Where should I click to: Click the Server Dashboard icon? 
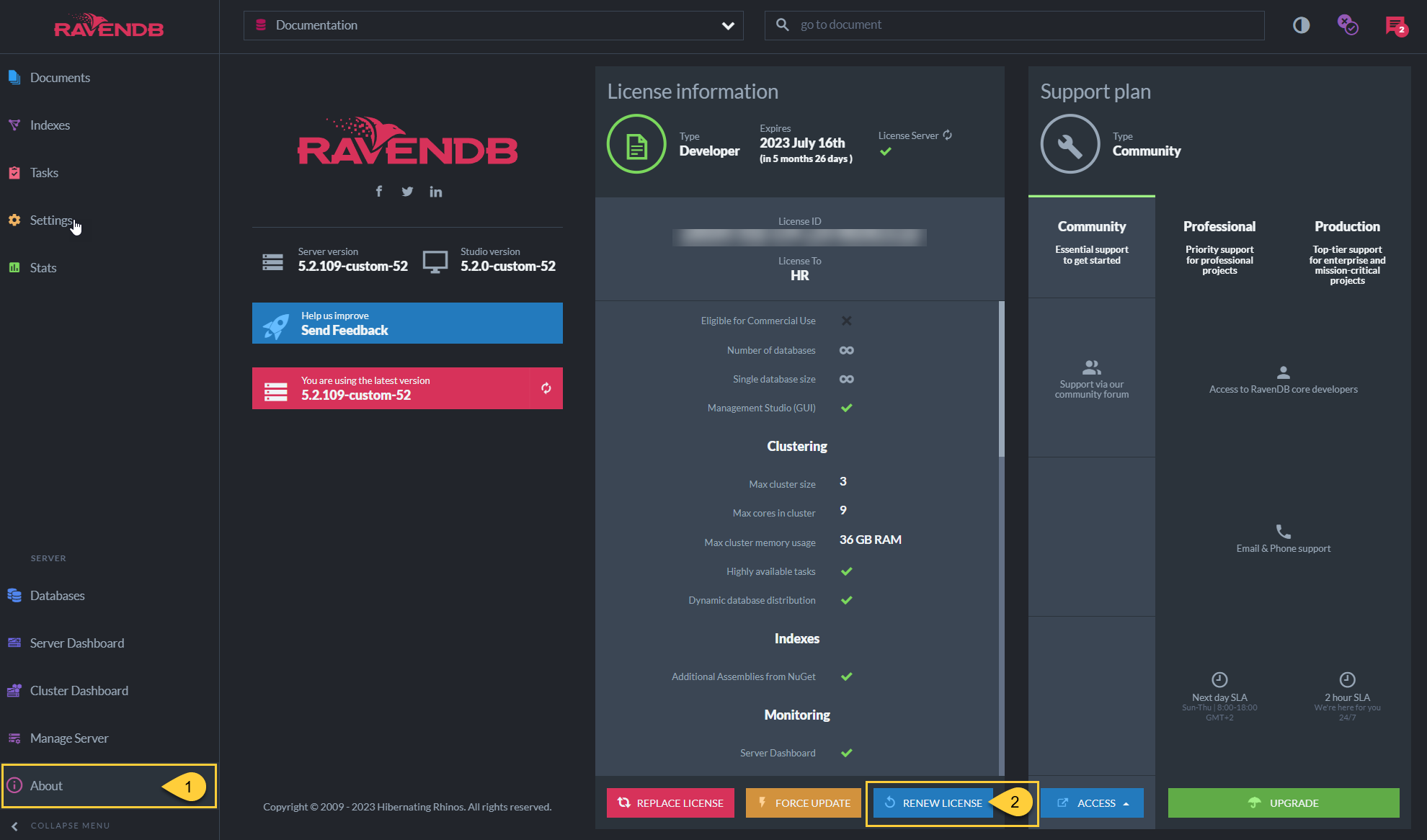[x=14, y=643]
